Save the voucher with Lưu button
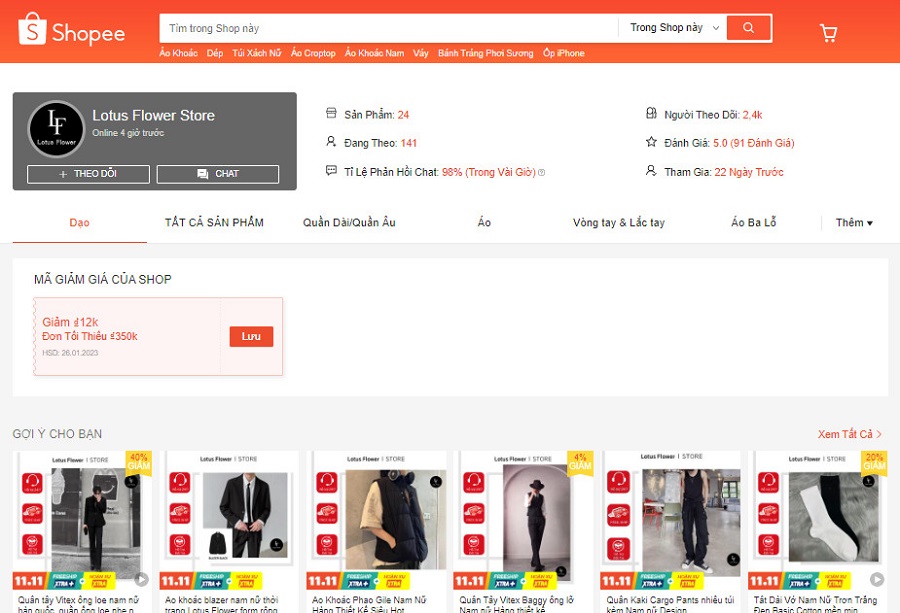The image size is (900, 613). 251,336
